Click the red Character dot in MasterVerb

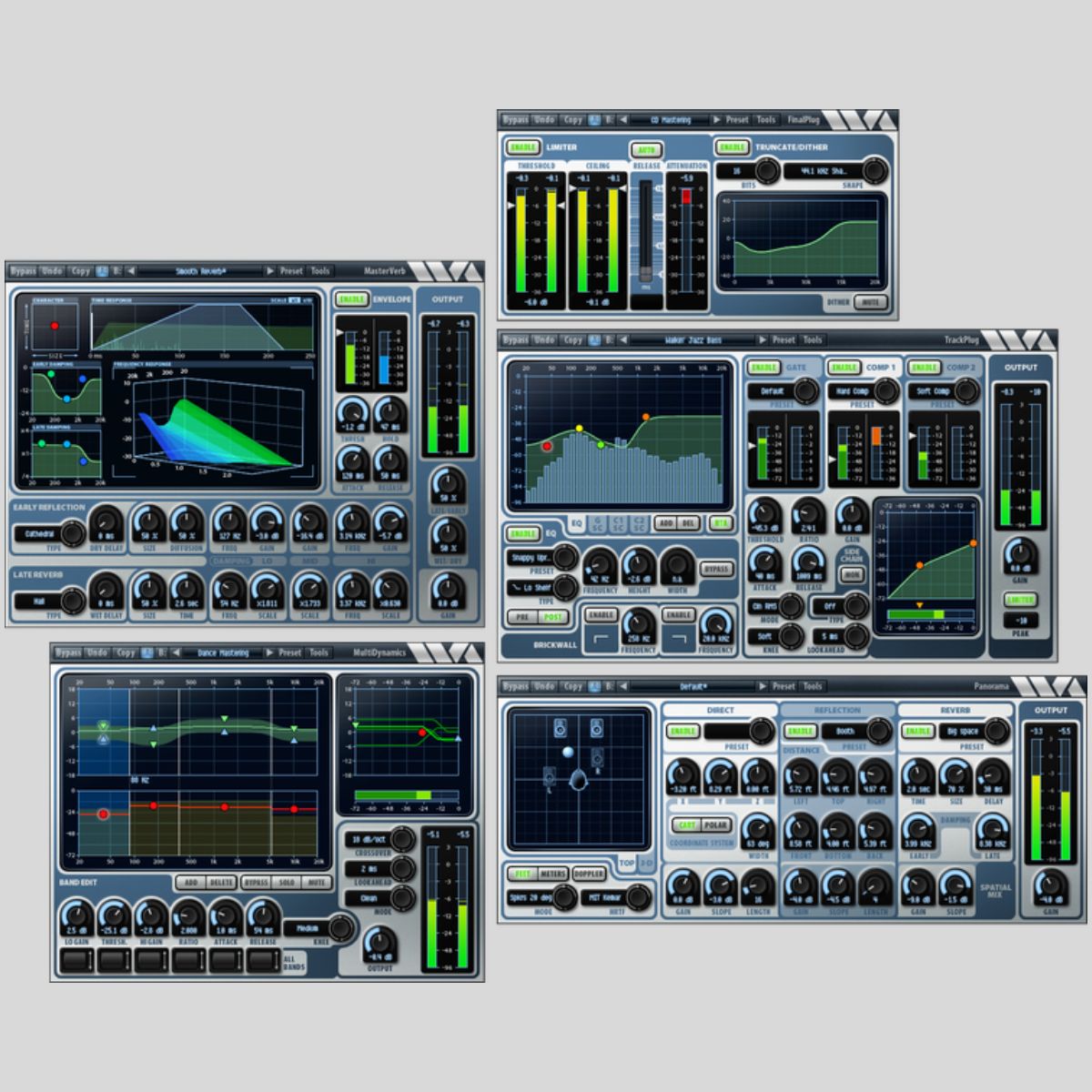pos(55,326)
